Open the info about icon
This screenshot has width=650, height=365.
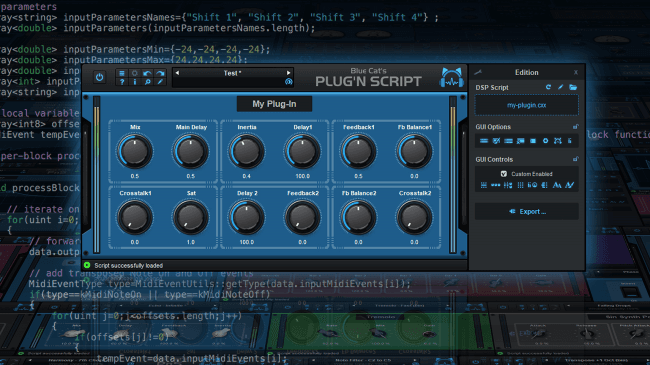pyautogui.click(x=134, y=82)
